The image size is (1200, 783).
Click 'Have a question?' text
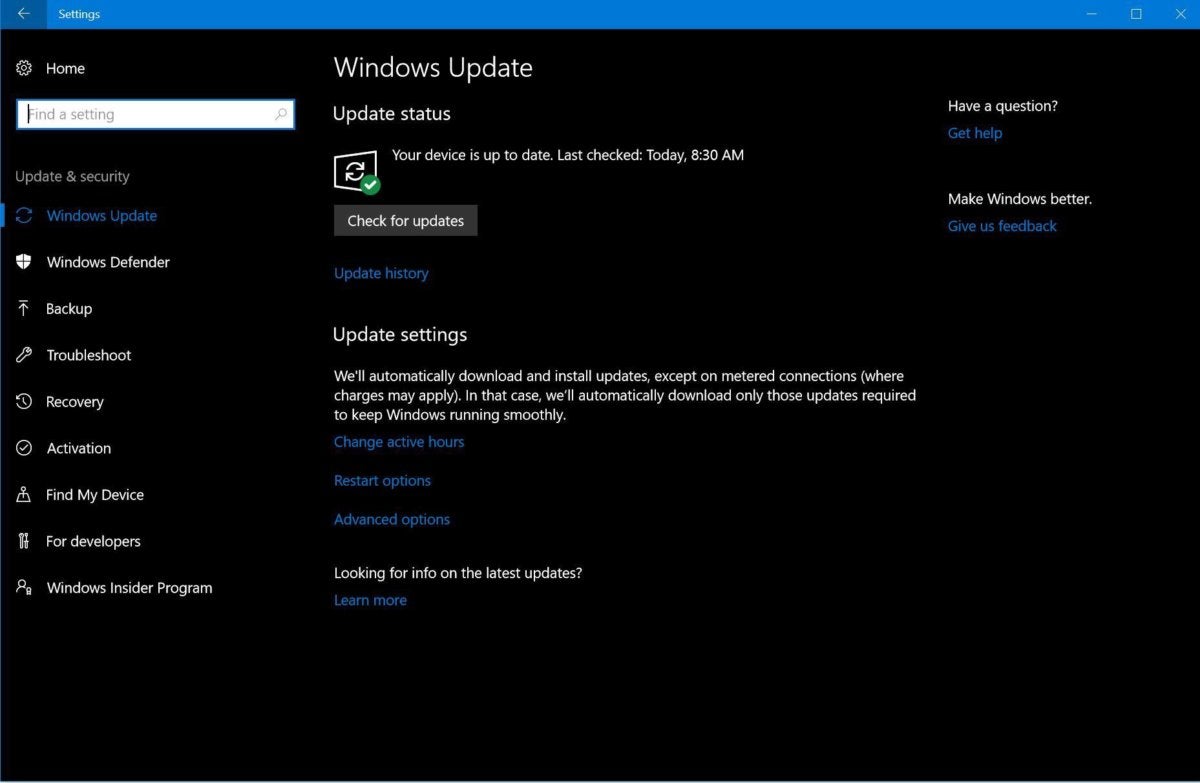(1003, 106)
